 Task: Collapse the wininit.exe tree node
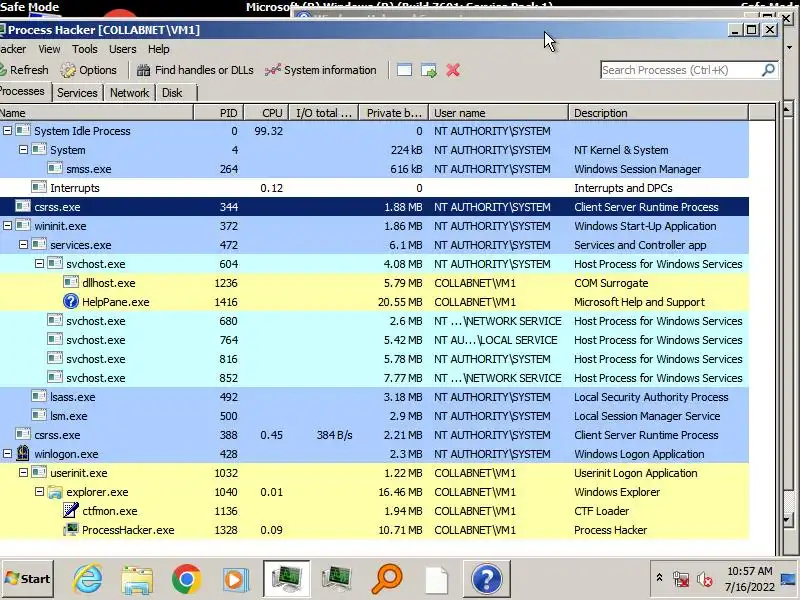click(7, 226)
